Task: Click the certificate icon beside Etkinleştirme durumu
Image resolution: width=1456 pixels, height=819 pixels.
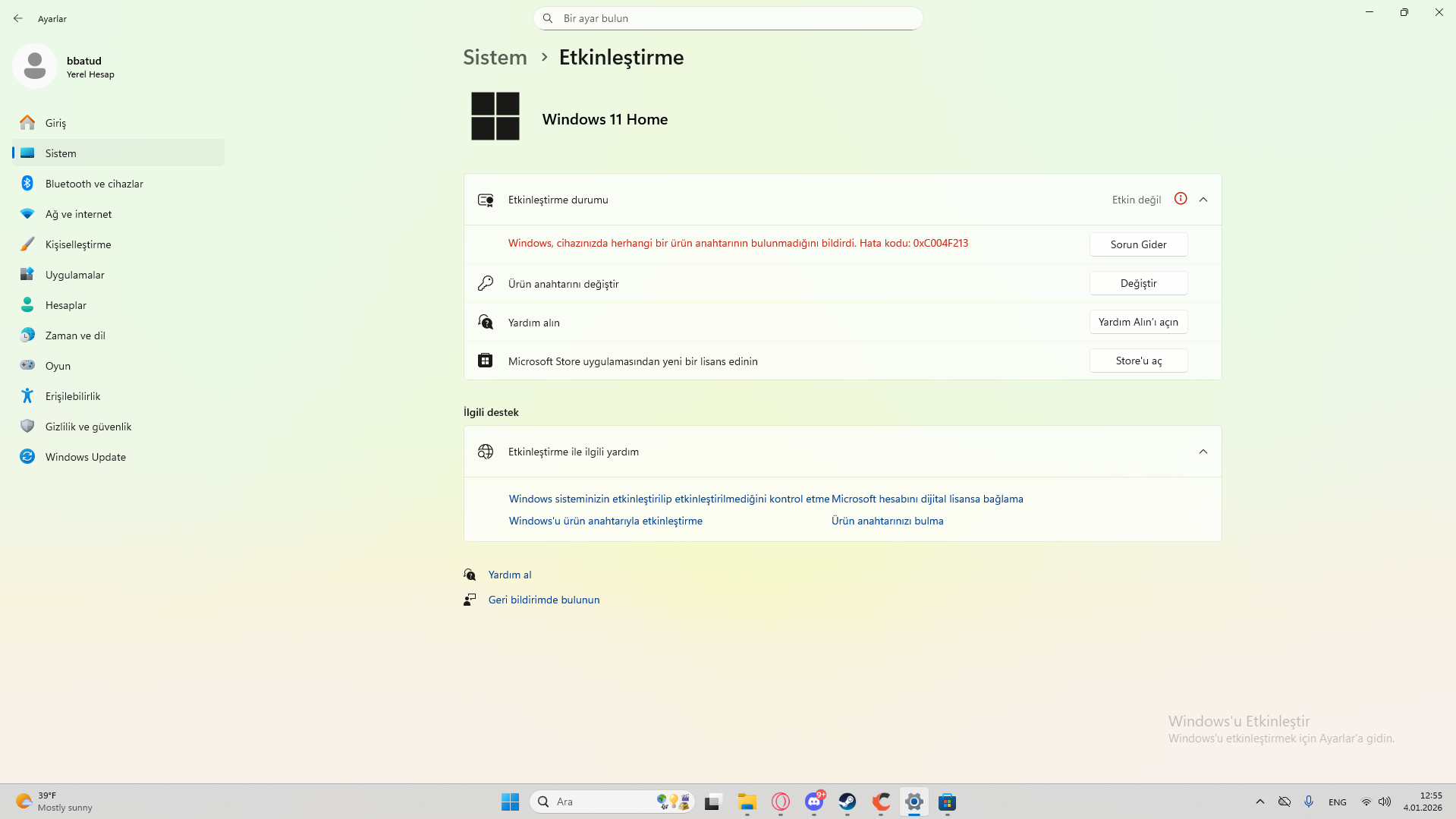Action: 486,200
